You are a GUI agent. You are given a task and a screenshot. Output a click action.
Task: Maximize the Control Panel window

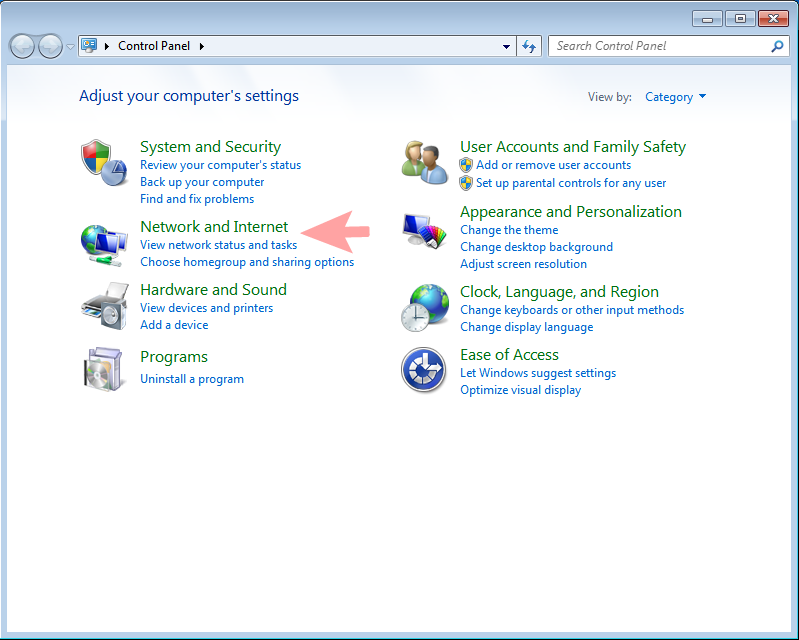[x=740, y=19]
